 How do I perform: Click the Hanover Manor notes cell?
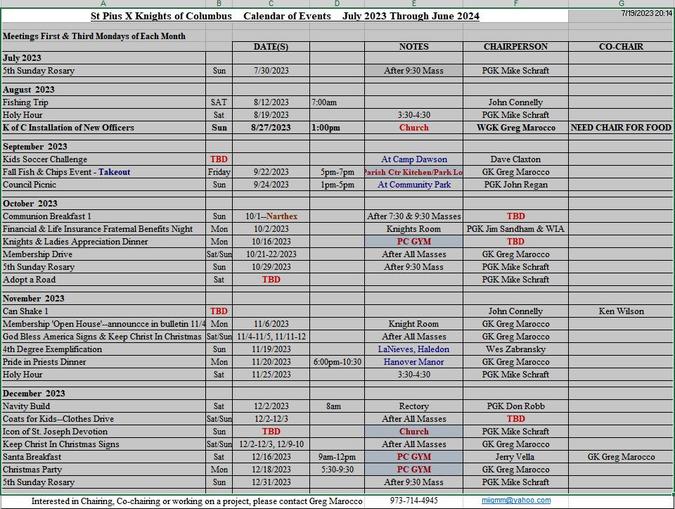(413, 362)
